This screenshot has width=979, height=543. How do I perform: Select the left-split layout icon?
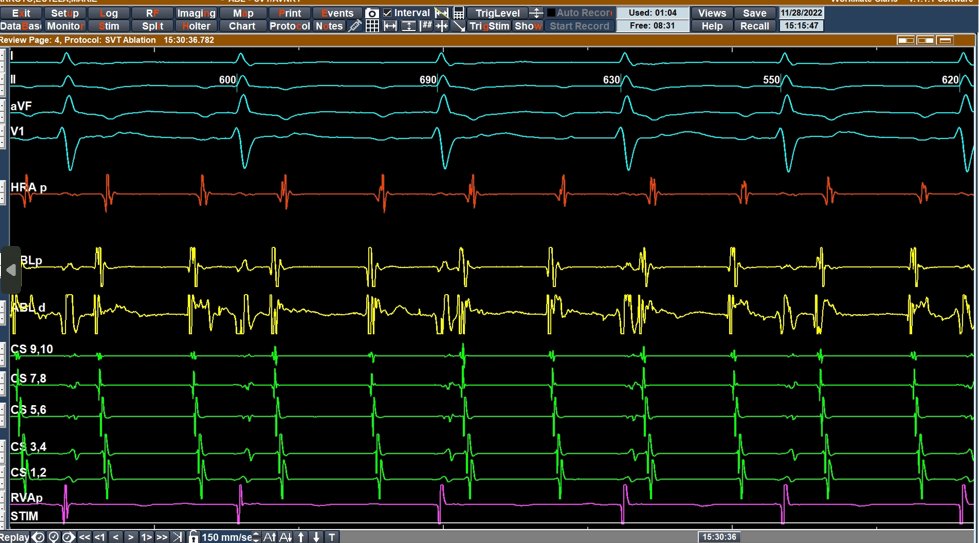point(906,40)
